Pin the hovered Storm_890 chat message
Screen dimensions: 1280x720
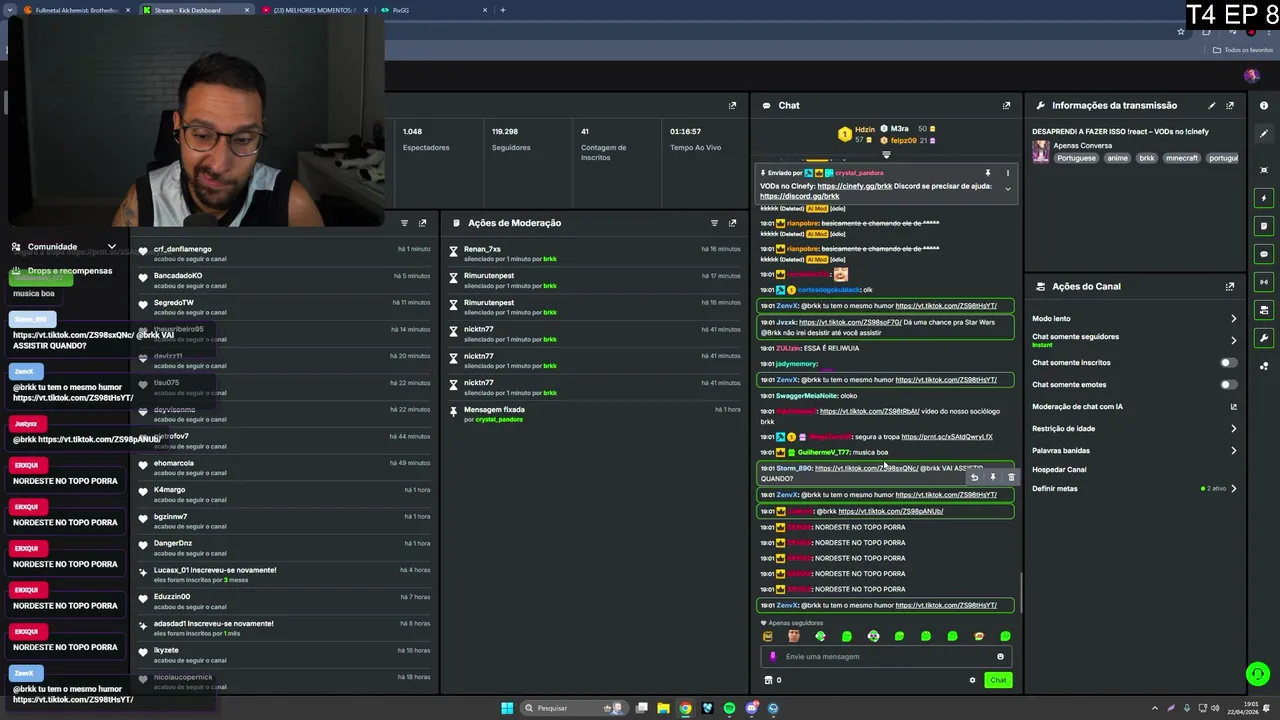993,477
